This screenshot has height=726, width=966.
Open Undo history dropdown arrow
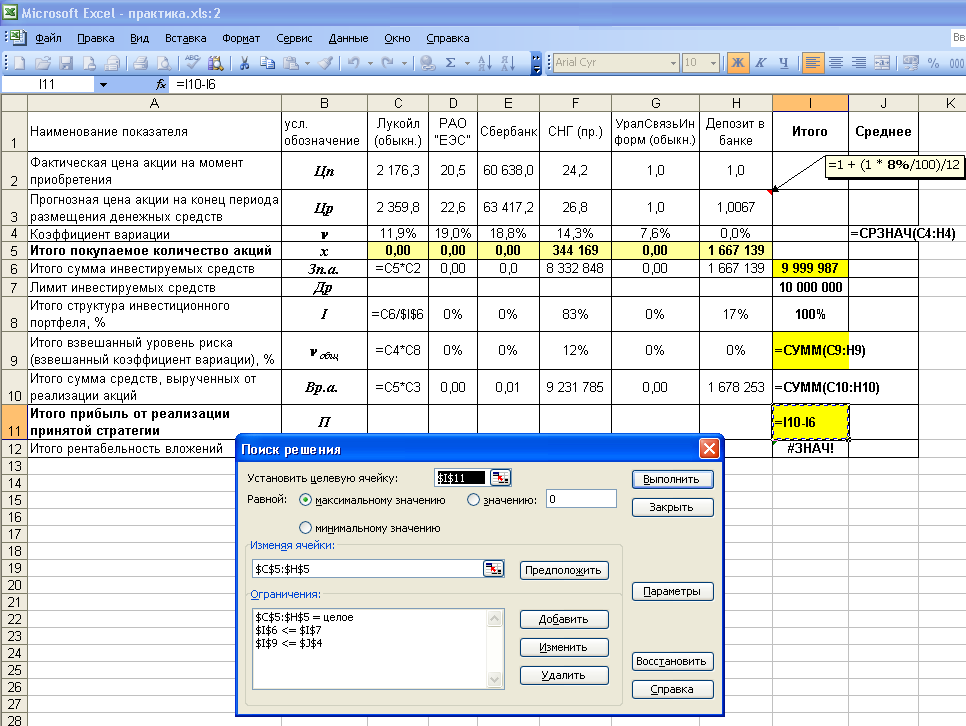(x=370, y=63)
